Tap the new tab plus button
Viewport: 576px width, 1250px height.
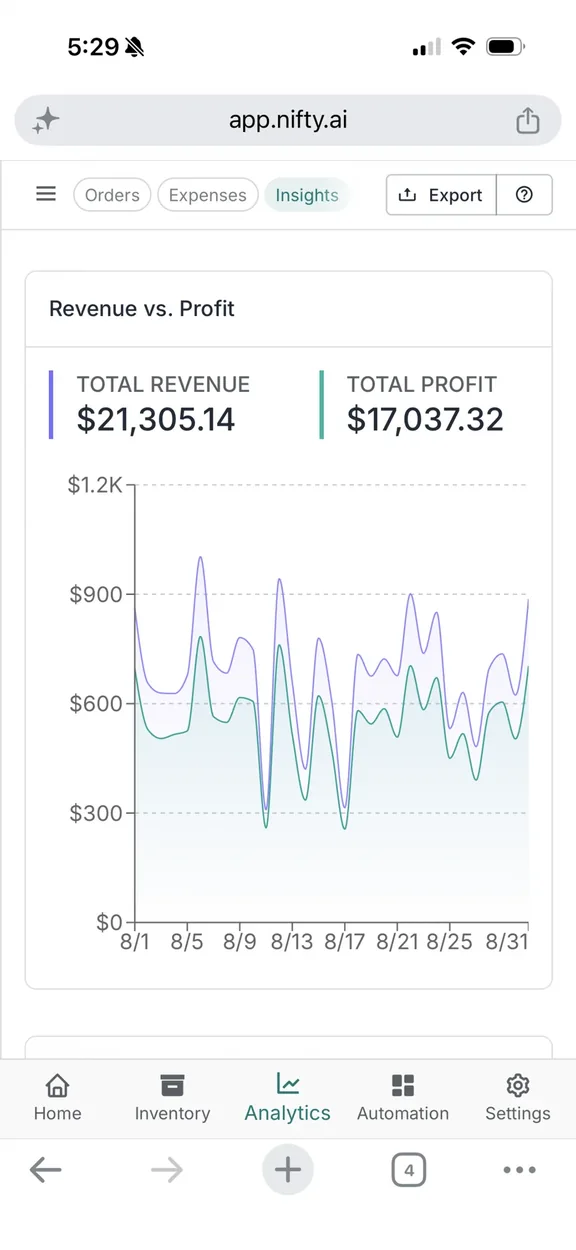(288, 1169)
